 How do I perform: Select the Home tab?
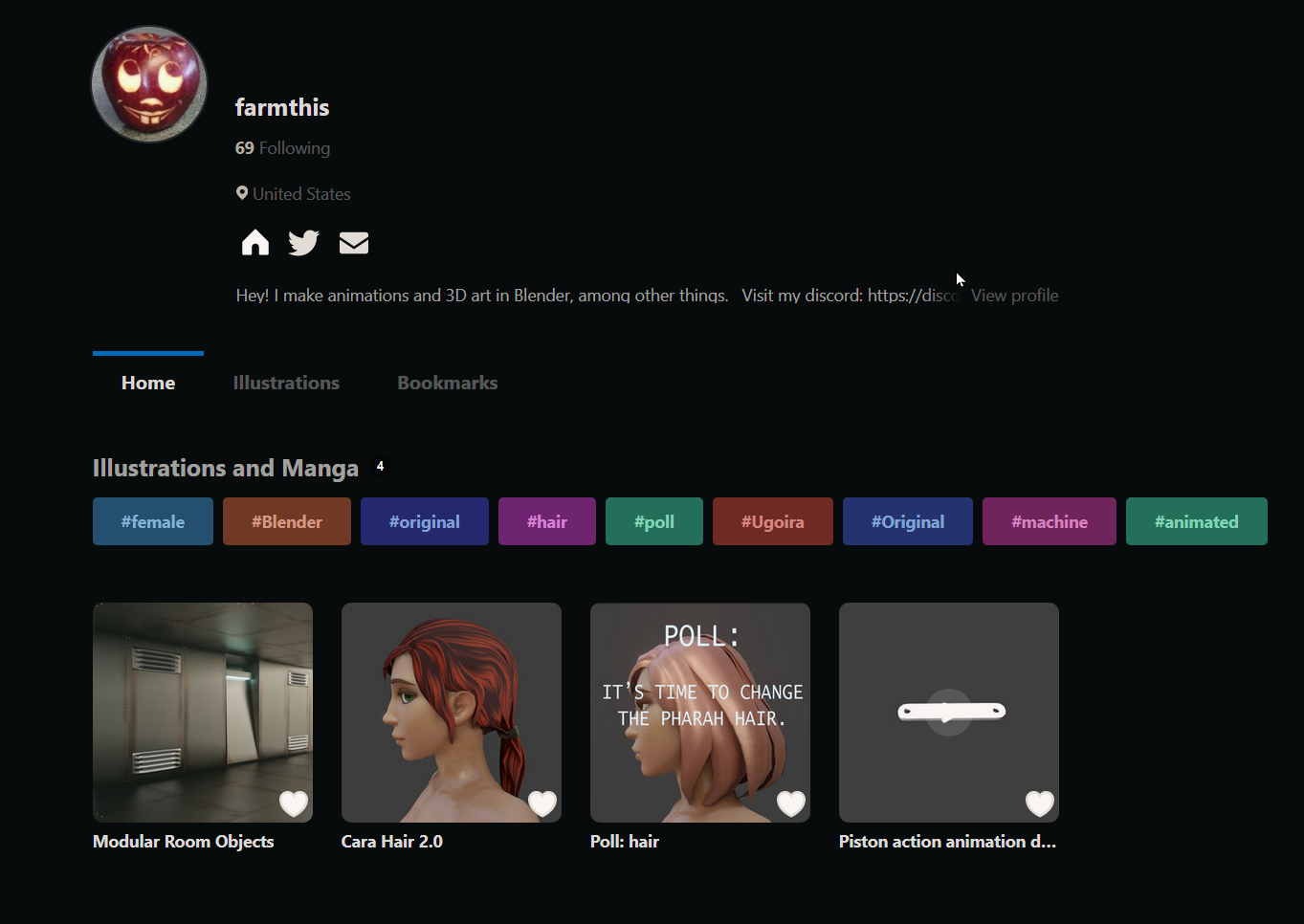click(x=148, y=383)
